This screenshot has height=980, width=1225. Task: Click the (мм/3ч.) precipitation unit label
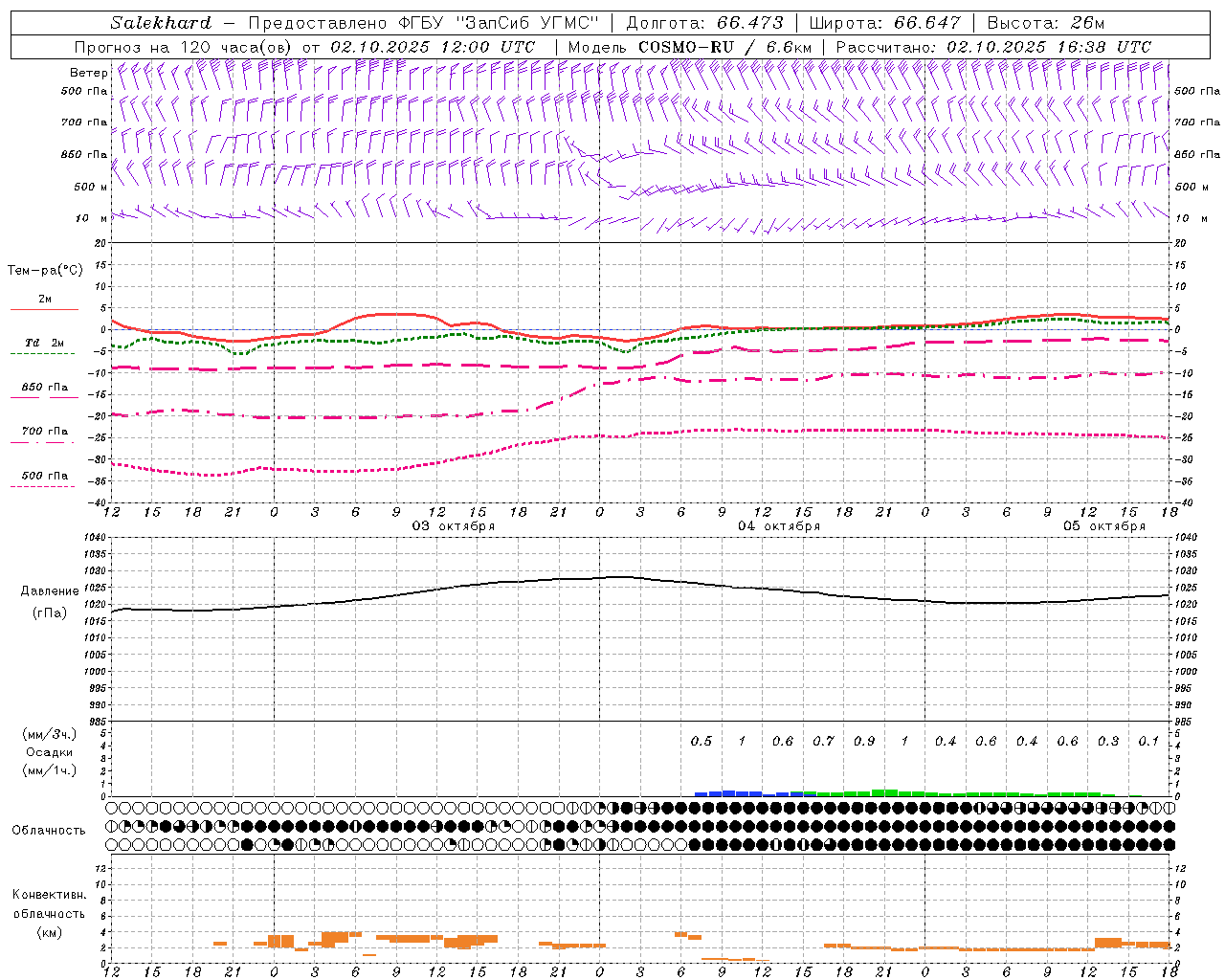tap(49, 734)
